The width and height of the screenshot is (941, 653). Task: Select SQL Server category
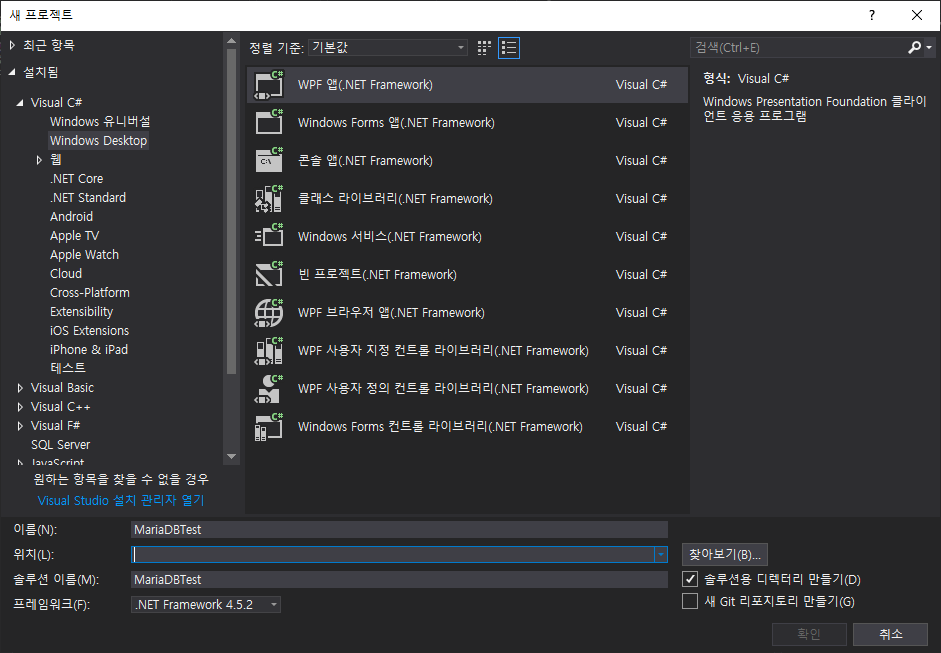tap(61, 445)
